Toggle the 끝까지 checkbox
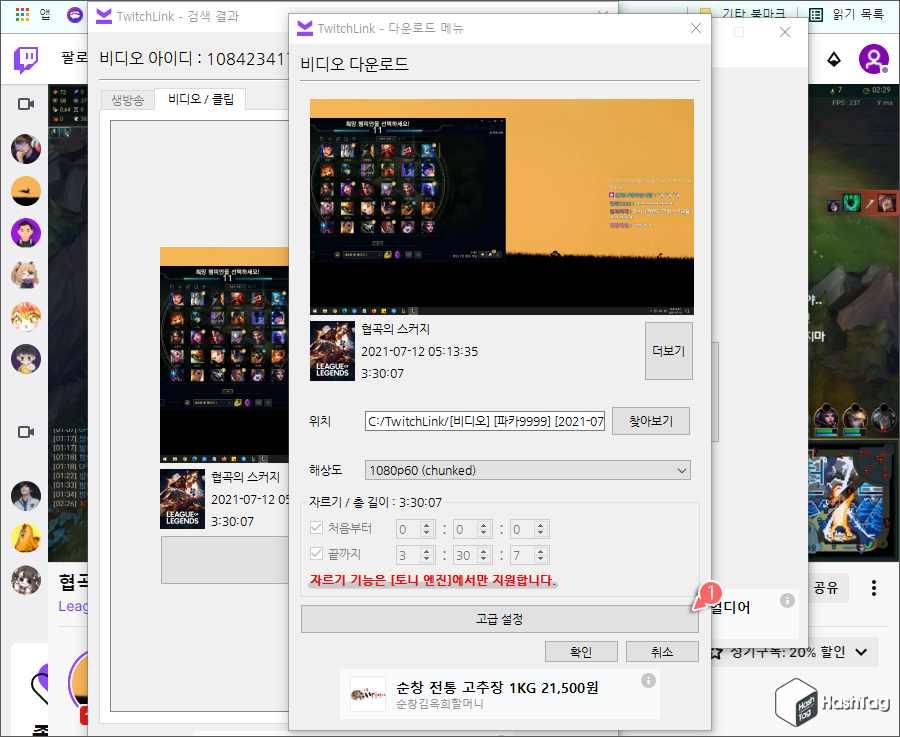 click(x=316, y=554)
